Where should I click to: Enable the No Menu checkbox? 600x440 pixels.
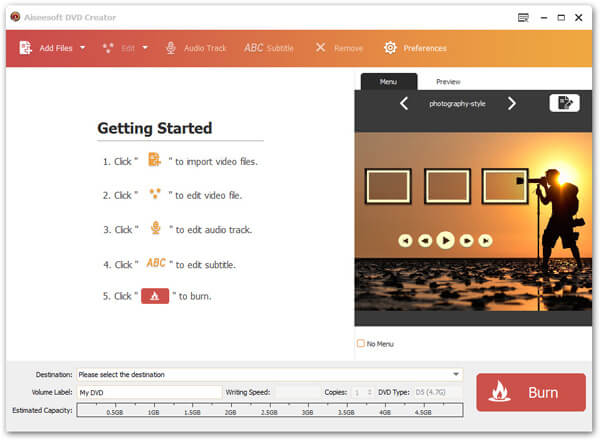tap(360, 343)
